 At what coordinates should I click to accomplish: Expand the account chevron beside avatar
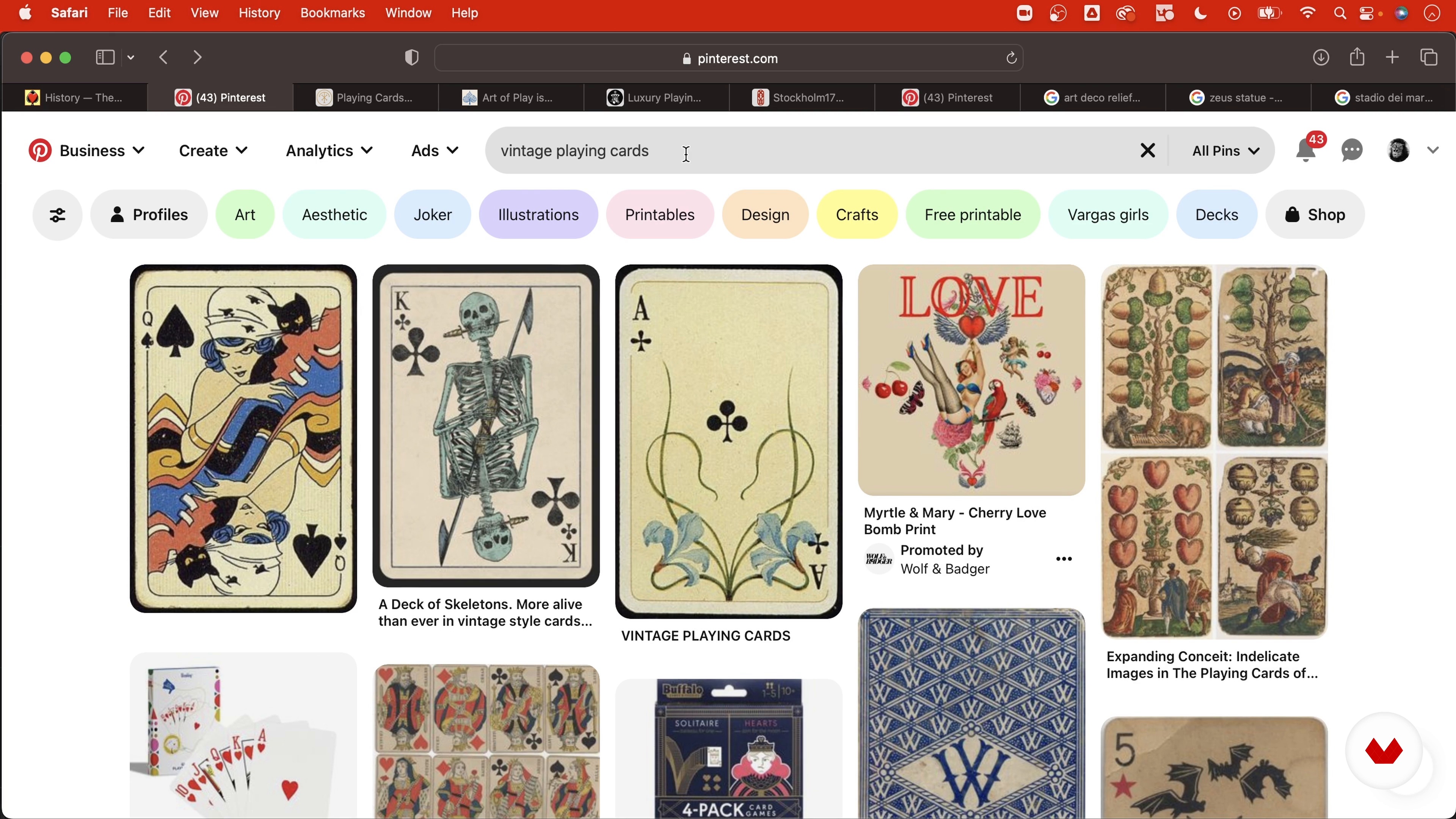tap(1432, 151)
